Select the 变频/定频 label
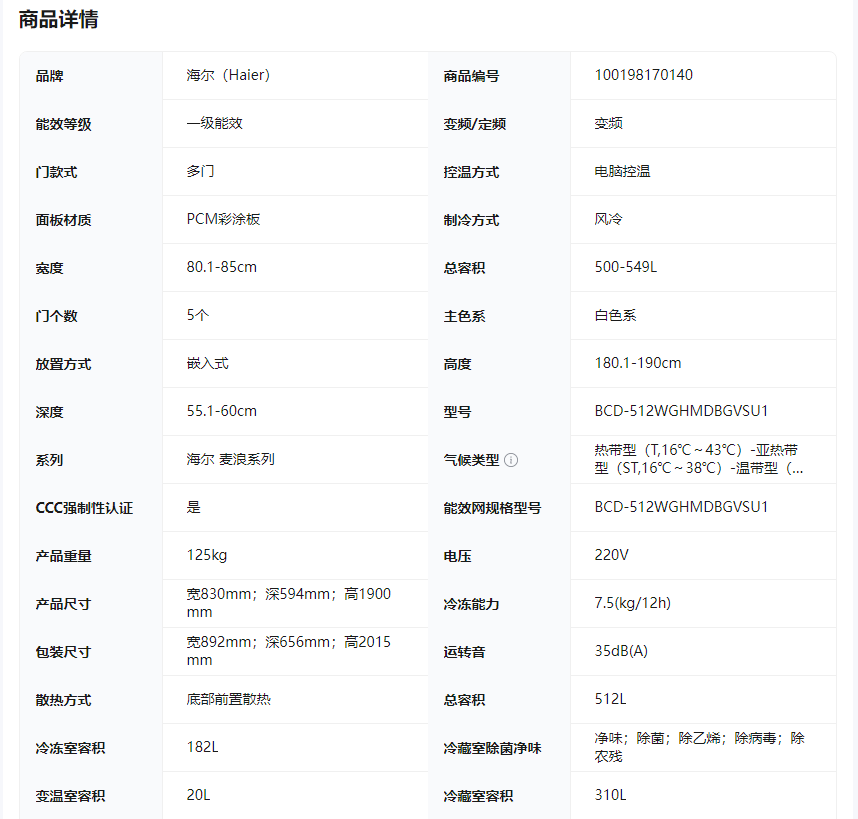Screen dimensions: 858x819 474,124
